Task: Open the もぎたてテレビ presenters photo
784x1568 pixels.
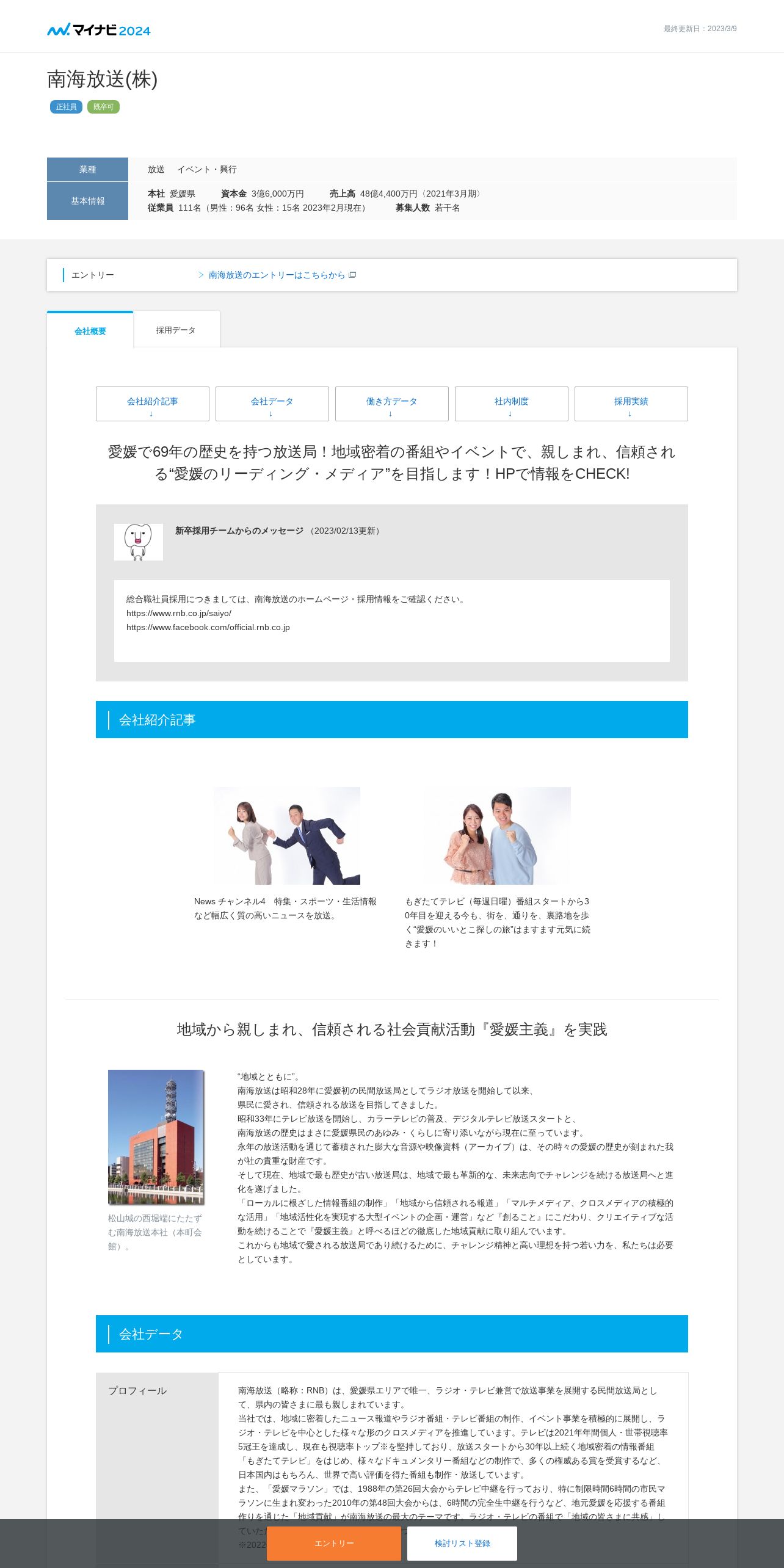Action: click(498, 836)
